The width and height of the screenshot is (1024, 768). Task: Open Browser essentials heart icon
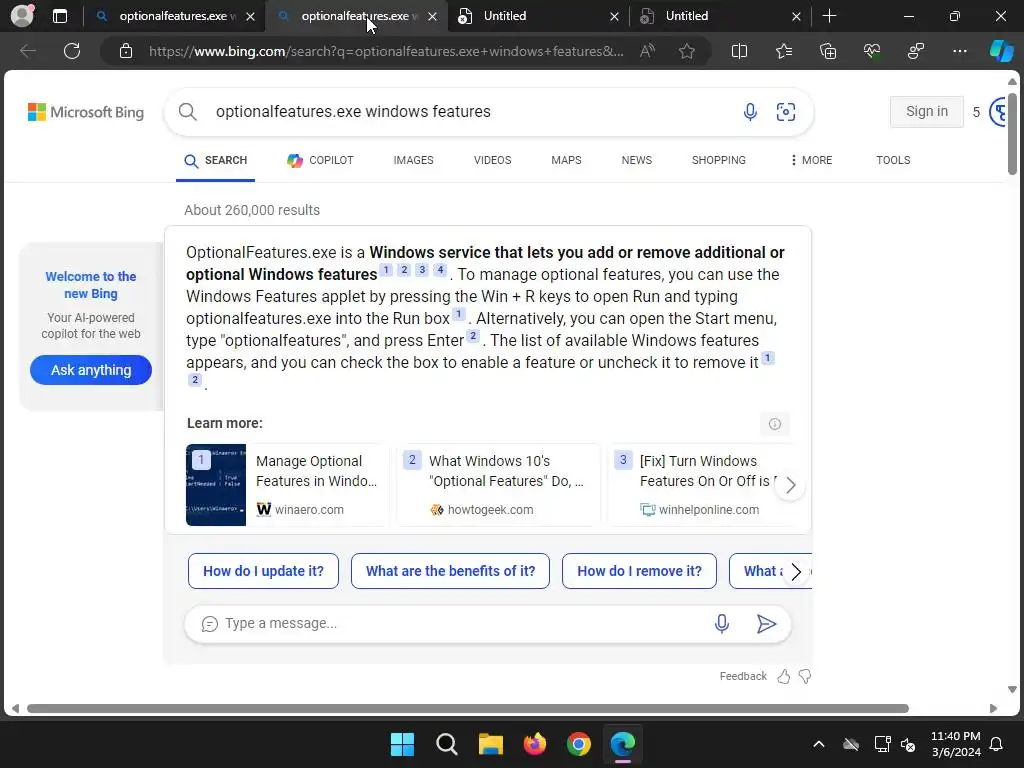click(872, 51)
